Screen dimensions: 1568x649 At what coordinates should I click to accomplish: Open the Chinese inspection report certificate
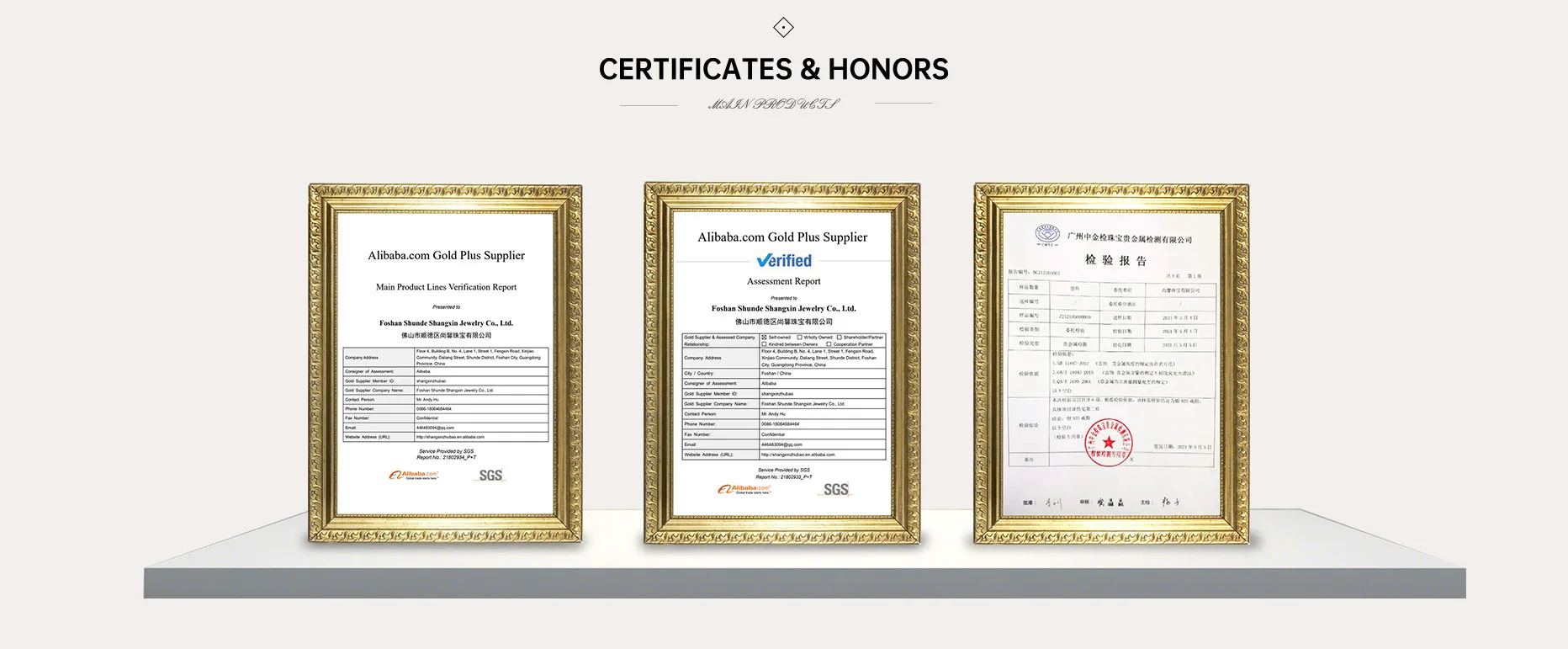[x=1111, y=364]
